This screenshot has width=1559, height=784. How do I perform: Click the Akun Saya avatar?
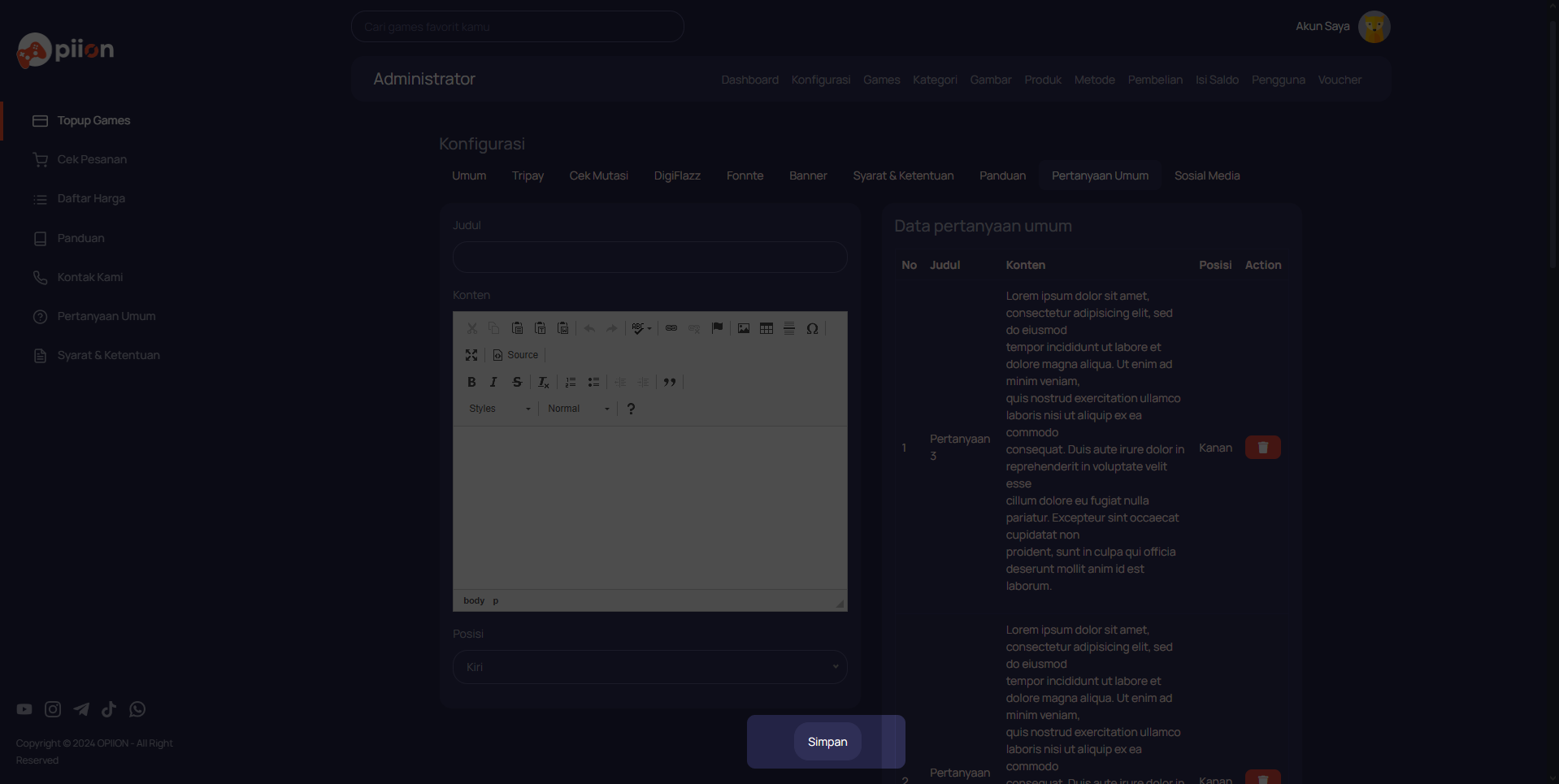pos(1374,27)
